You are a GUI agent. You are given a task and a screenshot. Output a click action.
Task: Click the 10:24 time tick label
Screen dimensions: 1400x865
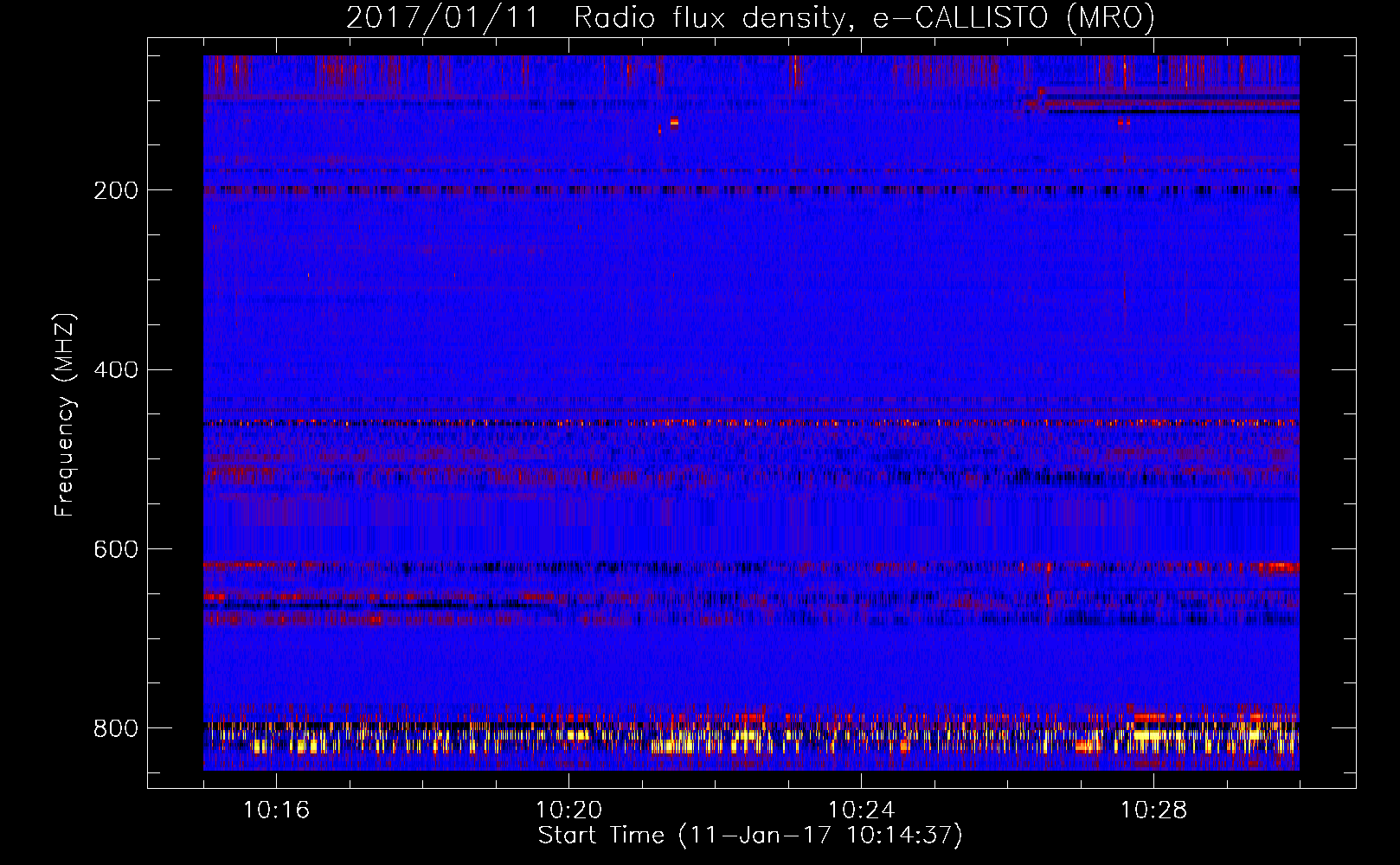[861, 810]
